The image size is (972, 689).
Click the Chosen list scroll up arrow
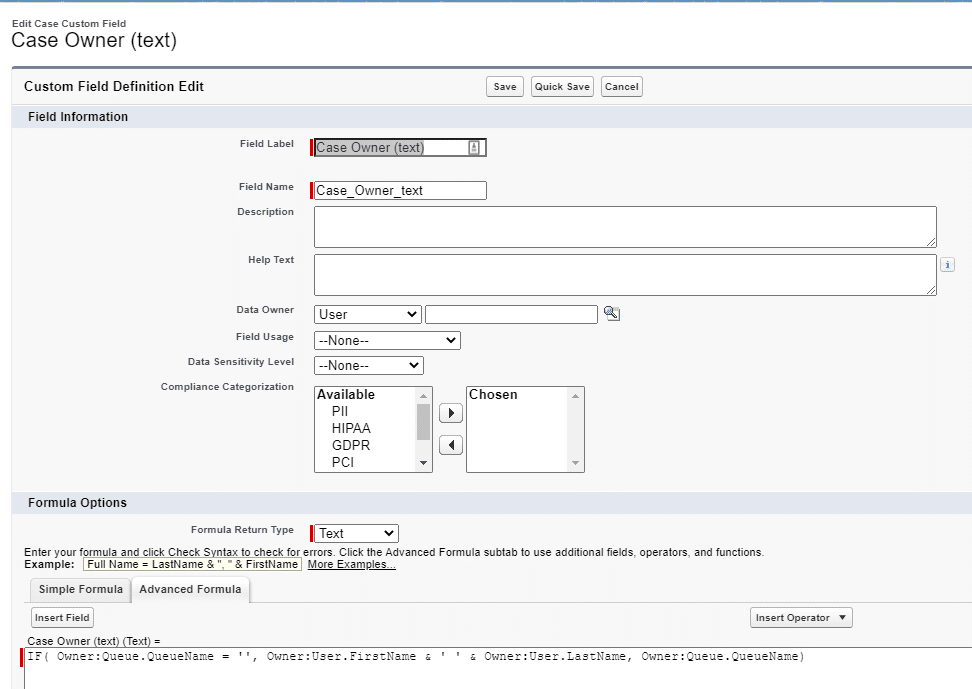tap(575, 396)
